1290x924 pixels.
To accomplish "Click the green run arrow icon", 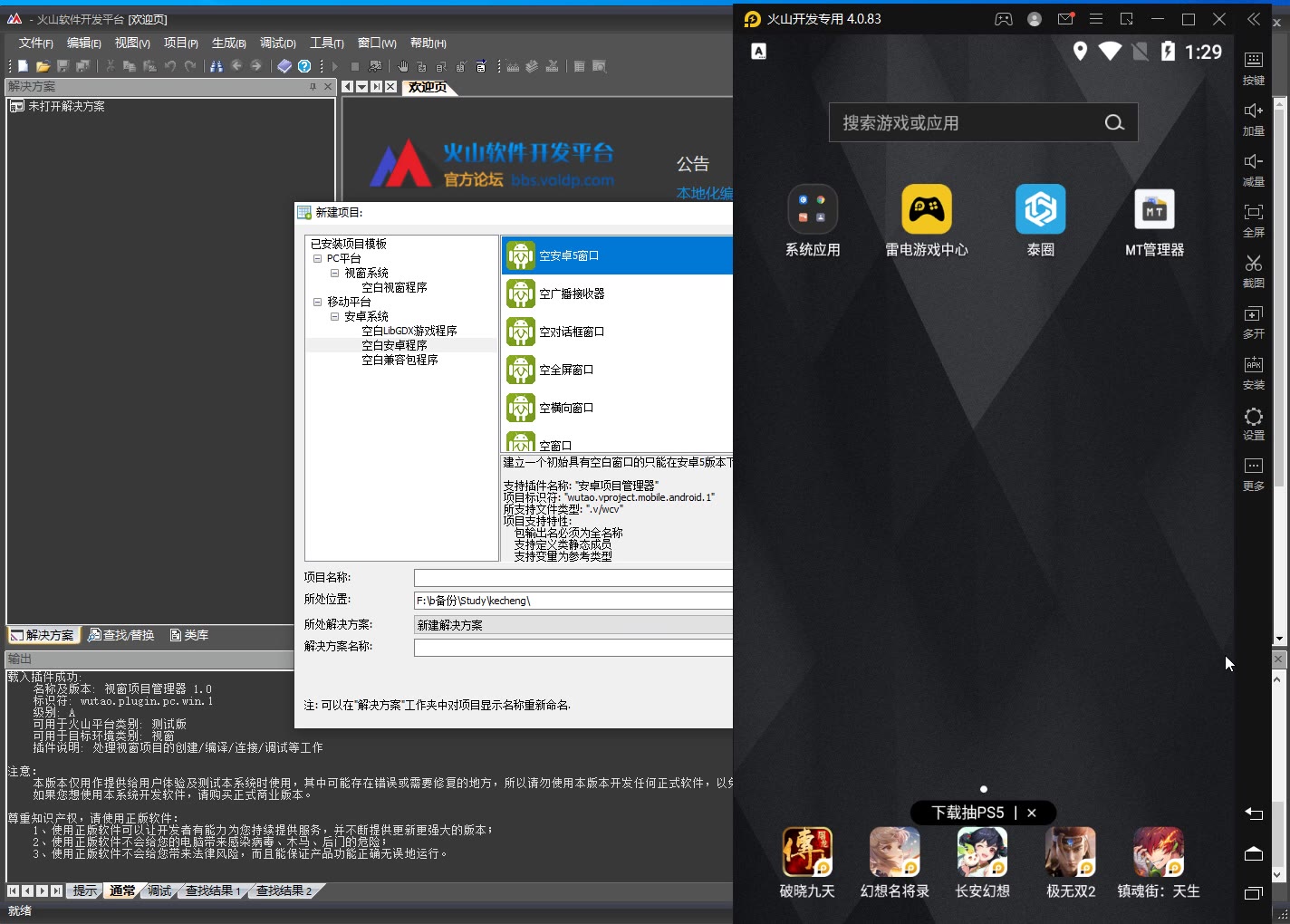I will (x=335, y=66).
